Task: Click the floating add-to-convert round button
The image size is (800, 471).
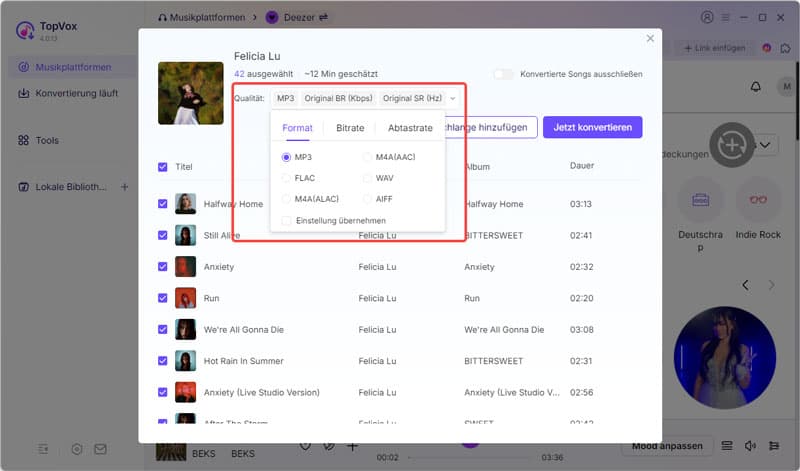Action: coord(732,145)
